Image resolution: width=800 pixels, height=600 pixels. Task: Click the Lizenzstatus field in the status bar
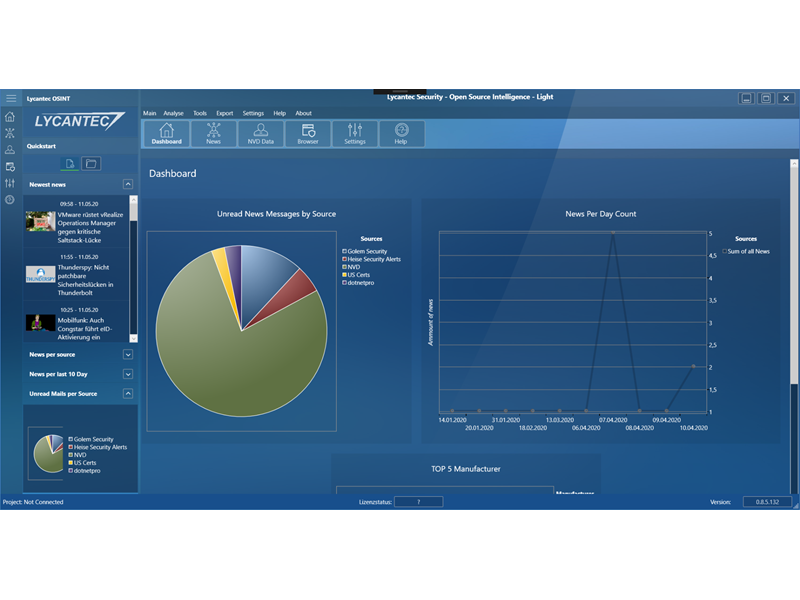pyautogui.click(x=418, y=502)
